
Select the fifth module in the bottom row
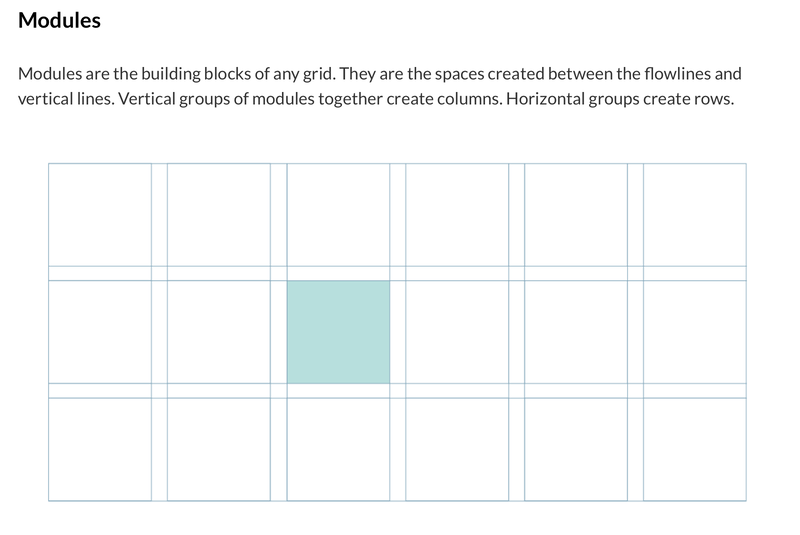coord(576,449)
